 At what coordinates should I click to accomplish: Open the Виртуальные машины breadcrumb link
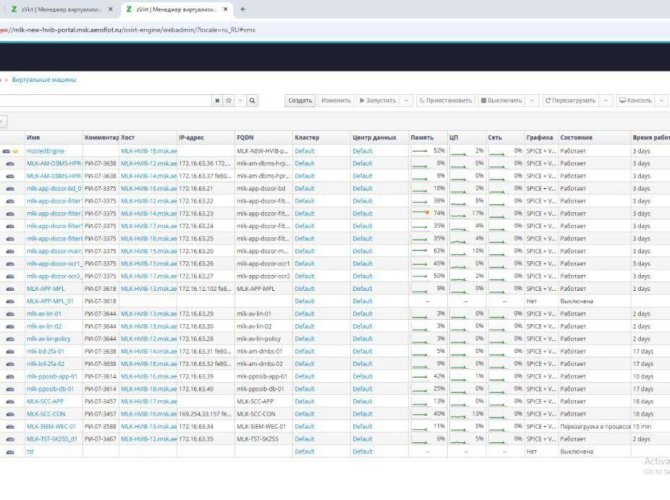click(46, 78)
